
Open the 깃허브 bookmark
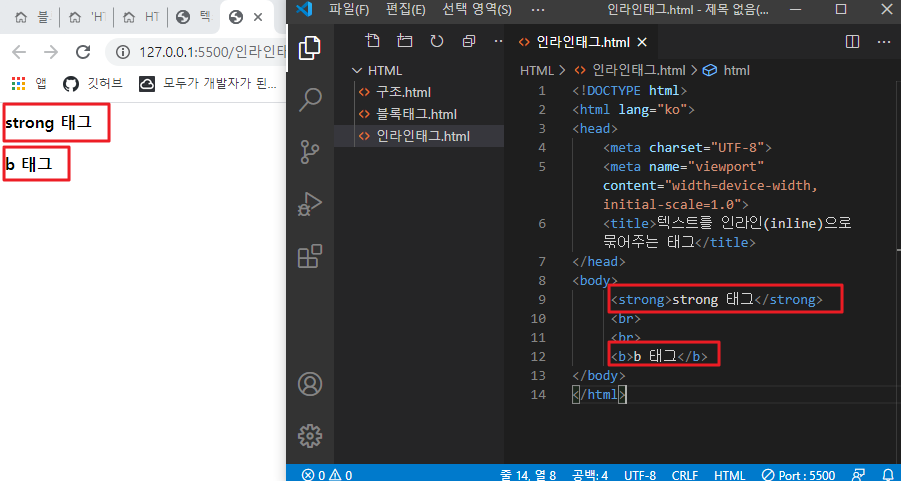[x=93, y=84]
